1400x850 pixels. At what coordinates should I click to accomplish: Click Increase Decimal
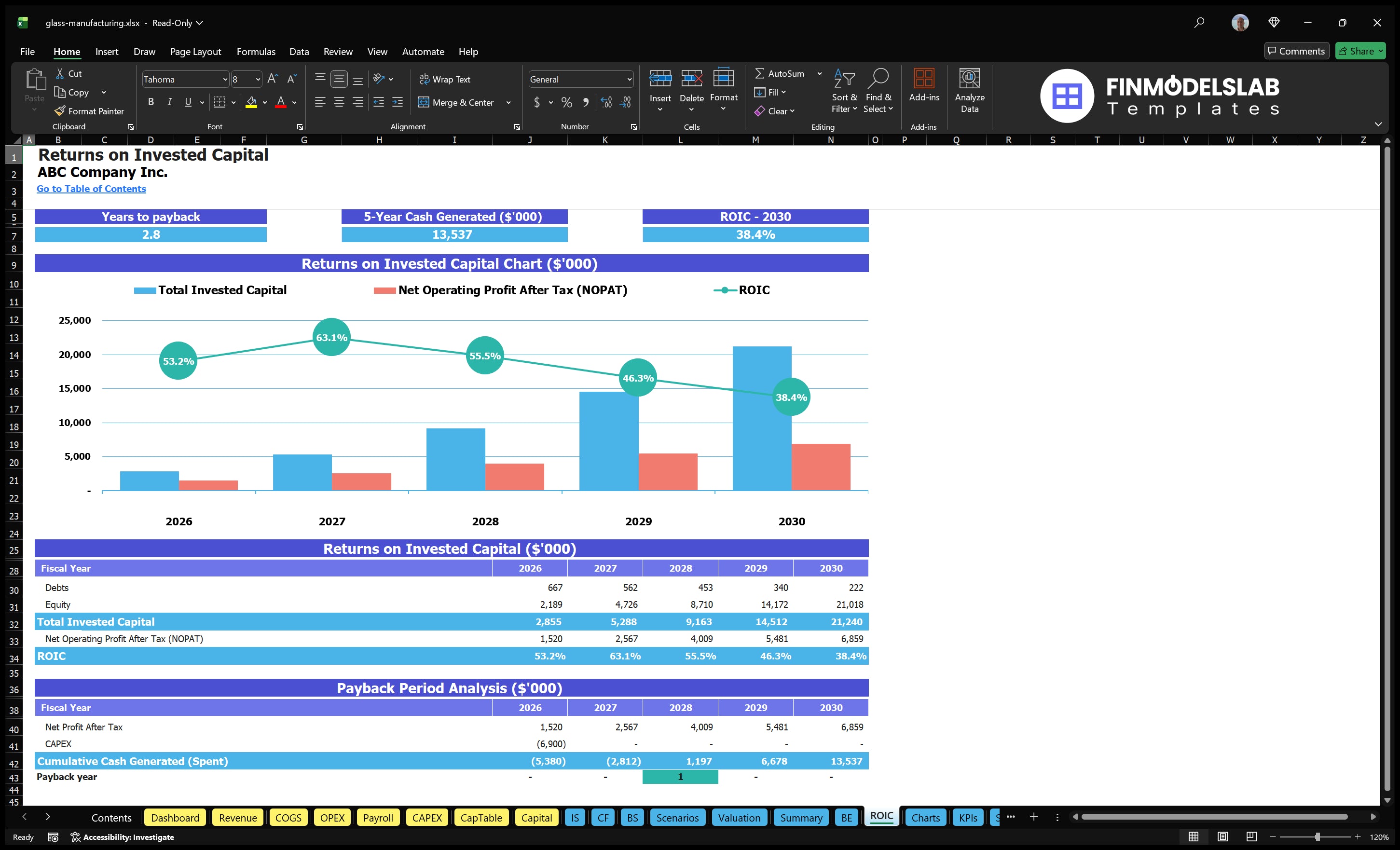coord(605,102)
